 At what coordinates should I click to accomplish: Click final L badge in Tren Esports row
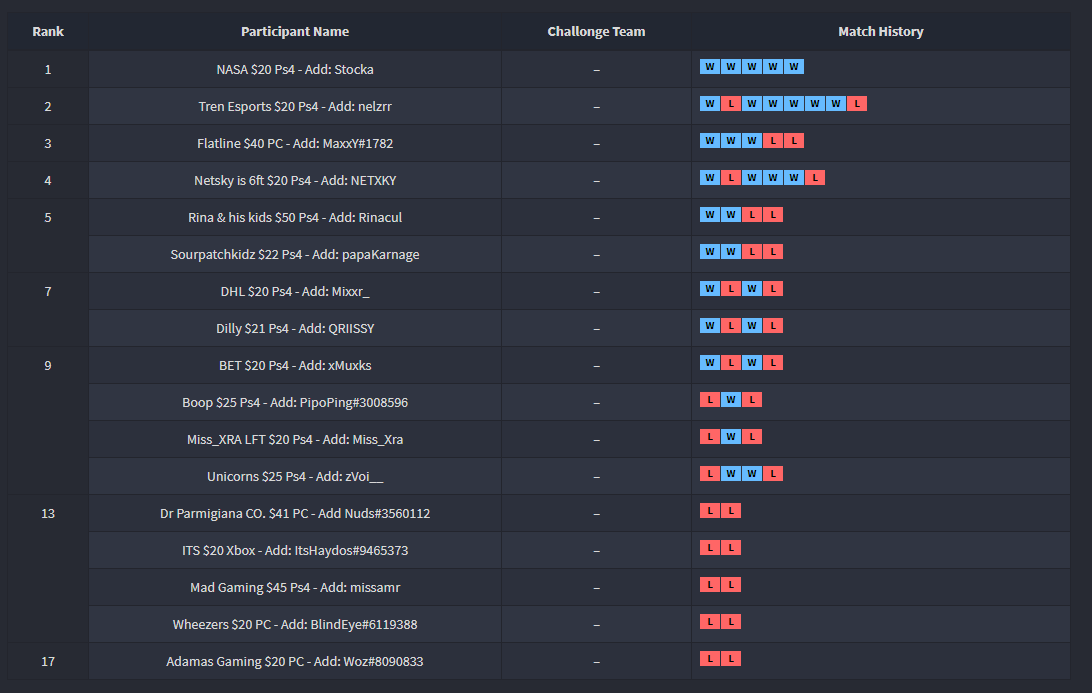click(857, 104)
